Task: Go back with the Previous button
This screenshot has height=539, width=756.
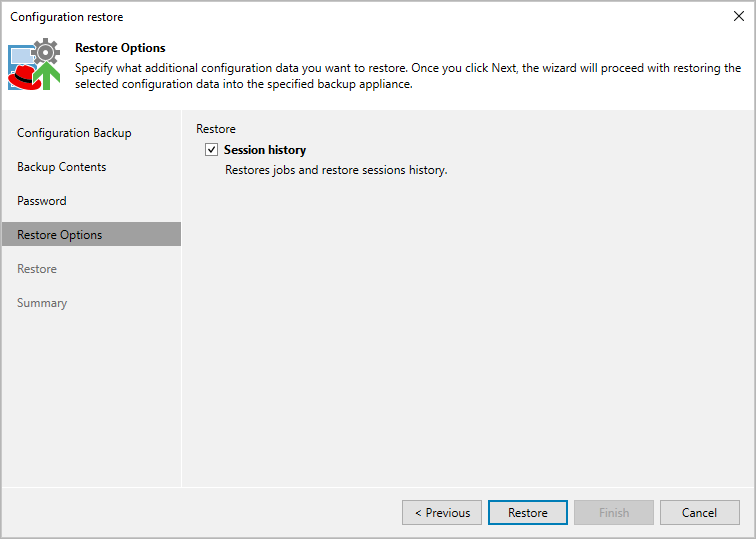Action: tap(442, 512)
